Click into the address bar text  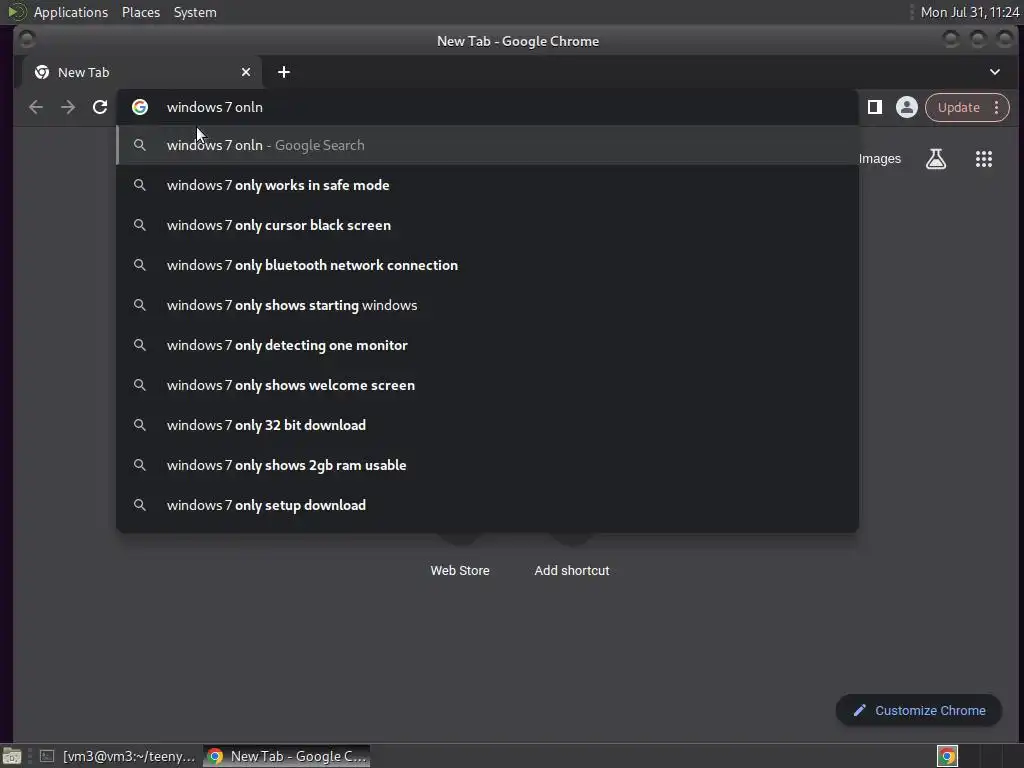(214, 107)
